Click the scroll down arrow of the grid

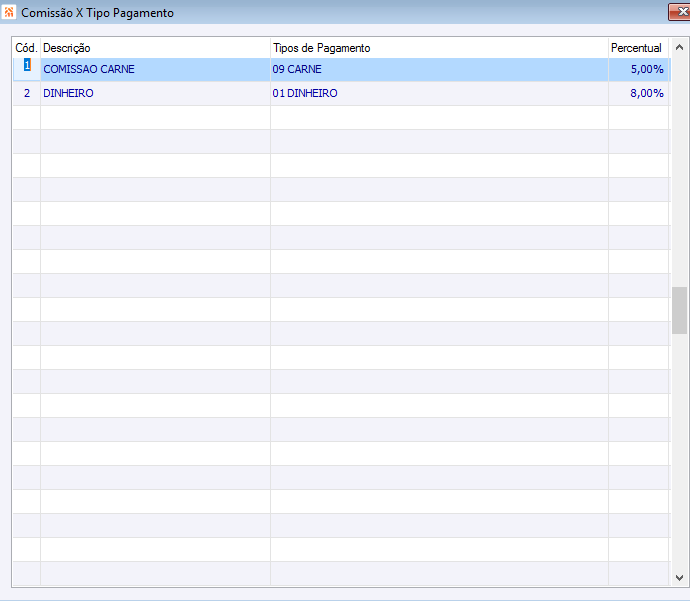[x=679, y=577]
